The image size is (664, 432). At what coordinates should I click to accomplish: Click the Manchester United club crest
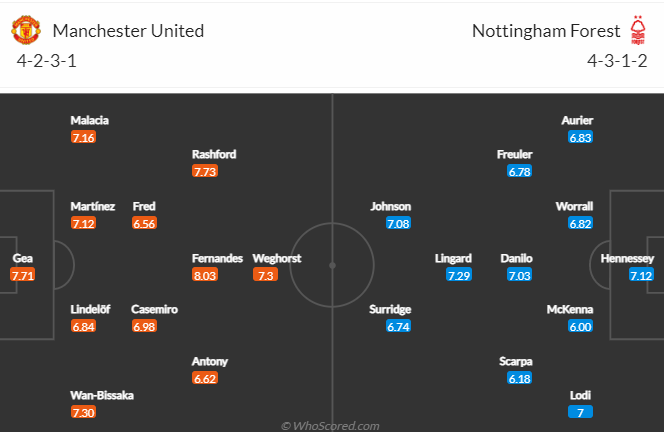25,30
